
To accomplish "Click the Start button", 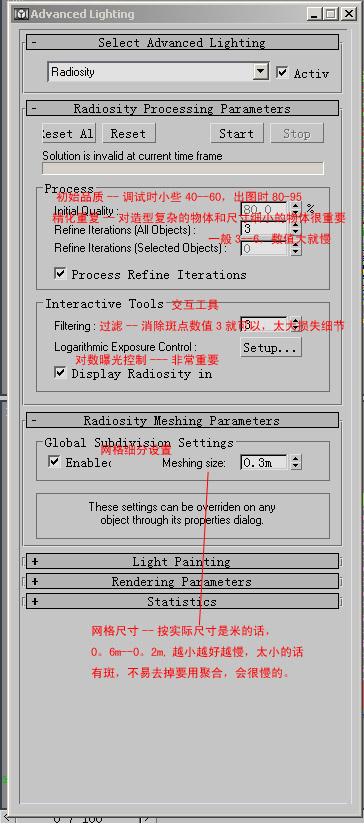I will [x=236, y=133].
